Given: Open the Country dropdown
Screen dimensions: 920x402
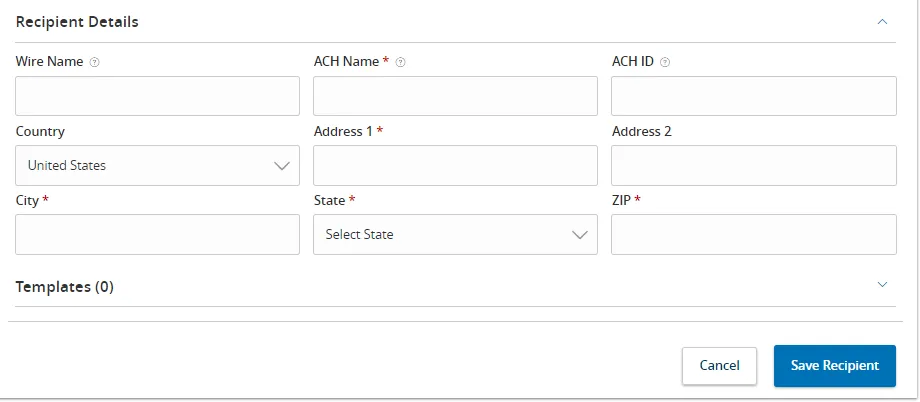Looking at the screenshot, I should coord(157,166).
